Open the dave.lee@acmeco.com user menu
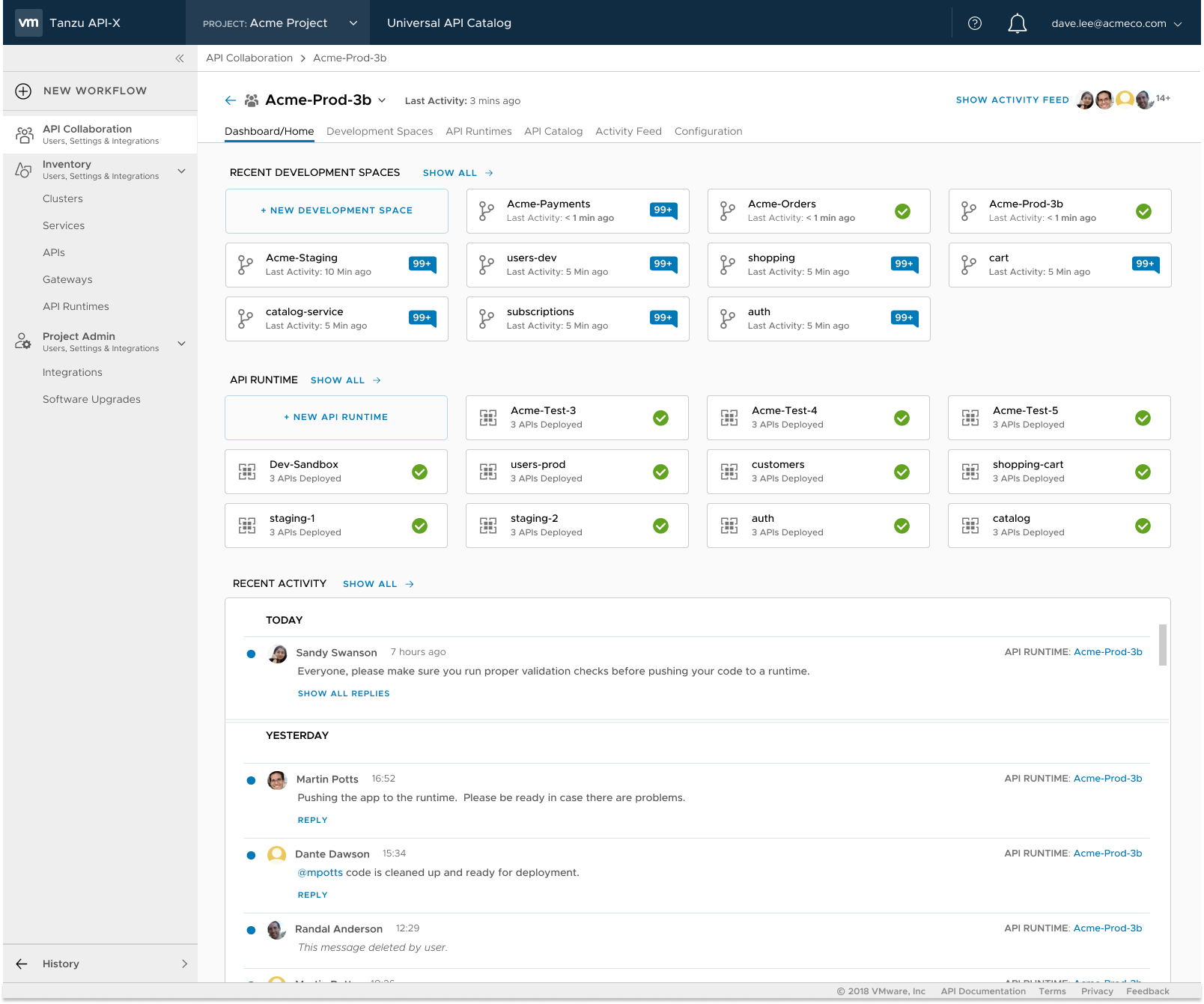Screen dimensions: 1204x1004 (x=1116, y=23)
